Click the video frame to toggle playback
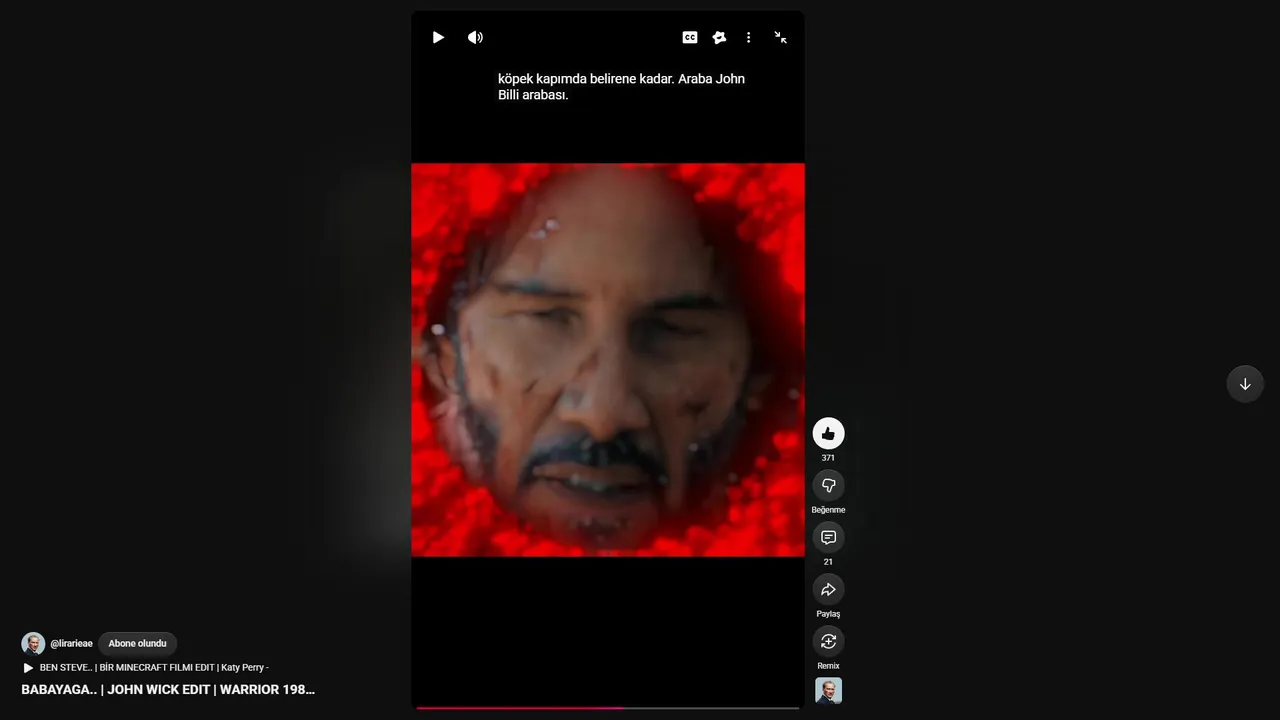The width and height of the screenshot is (1280, 720). click(x=608, y=360)
